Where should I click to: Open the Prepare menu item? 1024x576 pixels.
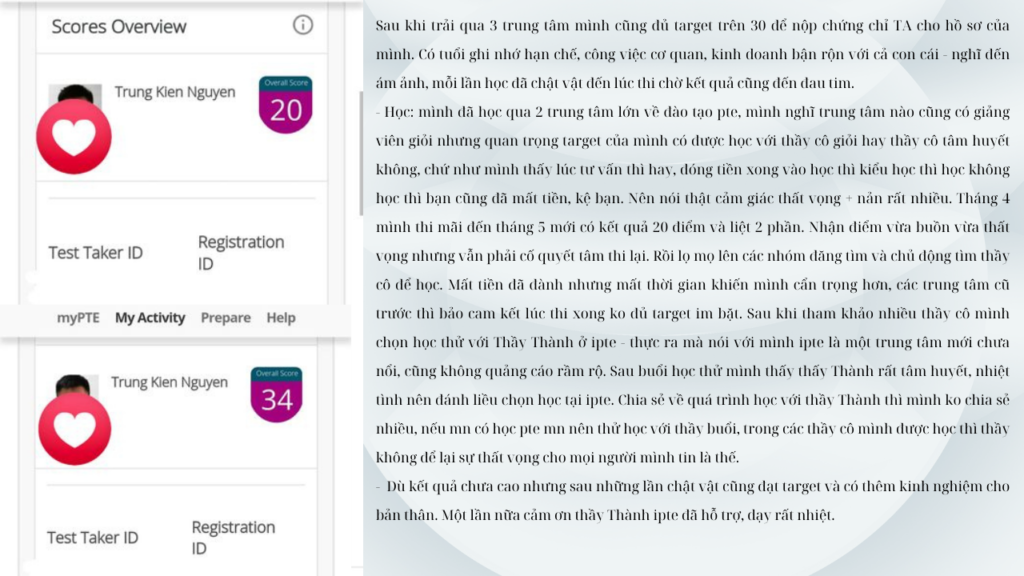point(225,318)
